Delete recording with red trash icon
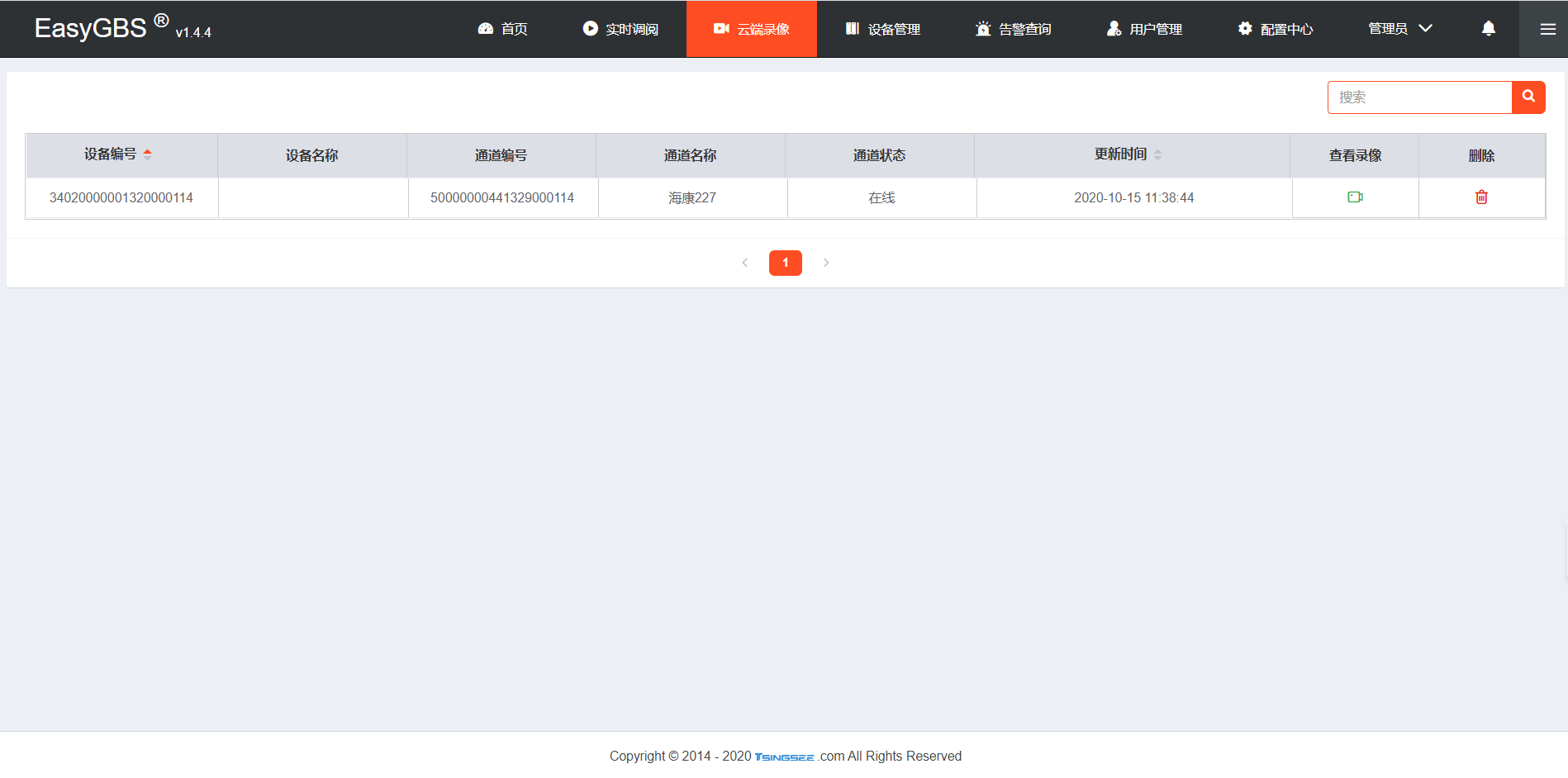 pos(1481,197)
